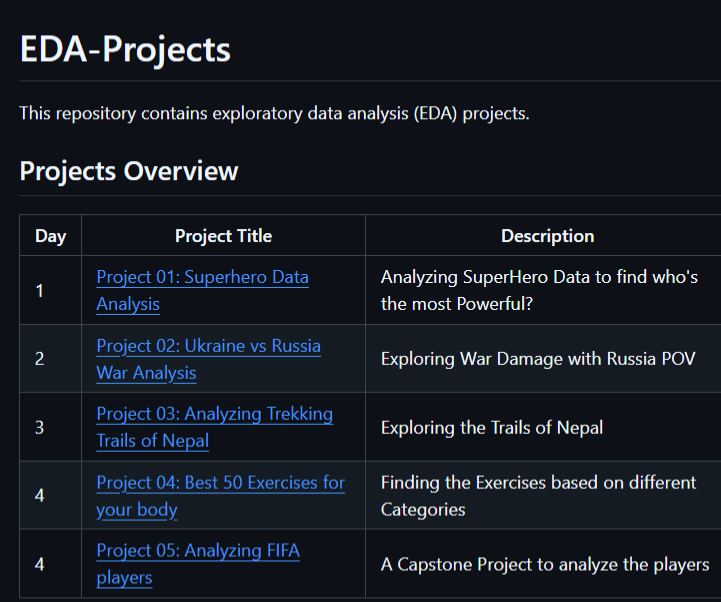Follow the Project 03 Trekking Trails of Nepal link

[x=214, y=414]
